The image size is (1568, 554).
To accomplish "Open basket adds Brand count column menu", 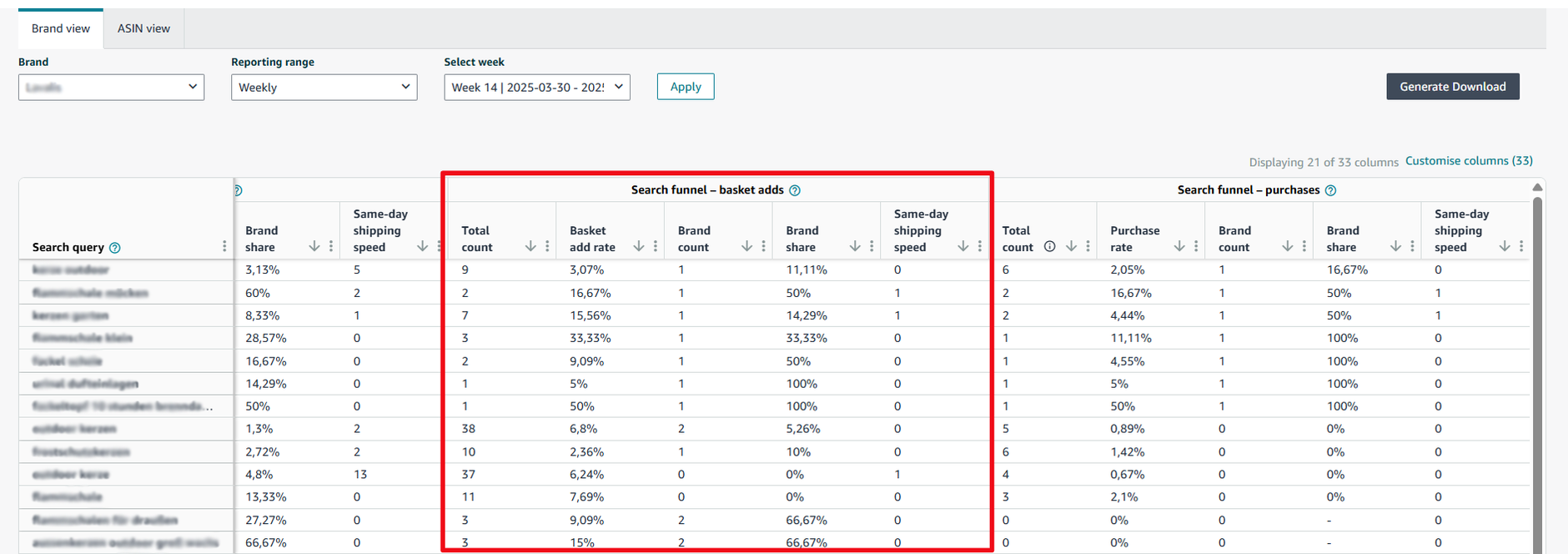I will [x=763, y=246].
